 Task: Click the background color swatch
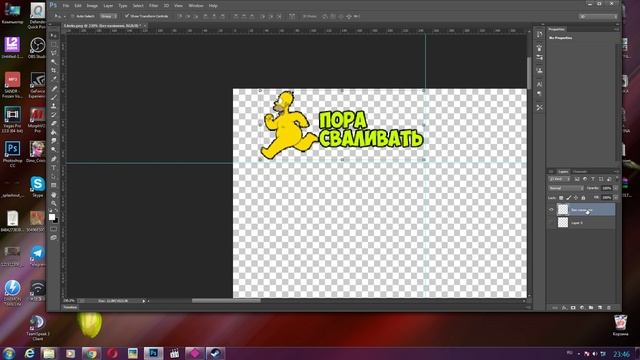[56, 220]
